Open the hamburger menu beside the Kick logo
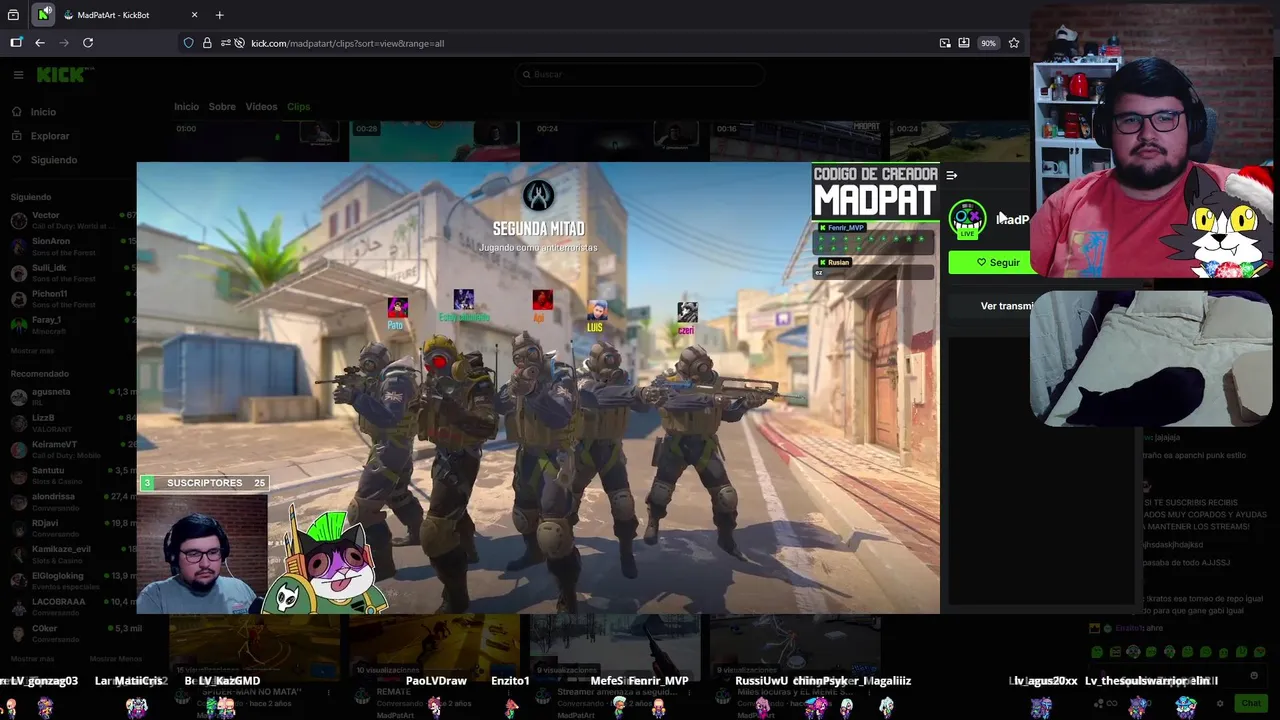Viewport: 1280px width, 720px height. pyautogui.click(x=18, y=75)
